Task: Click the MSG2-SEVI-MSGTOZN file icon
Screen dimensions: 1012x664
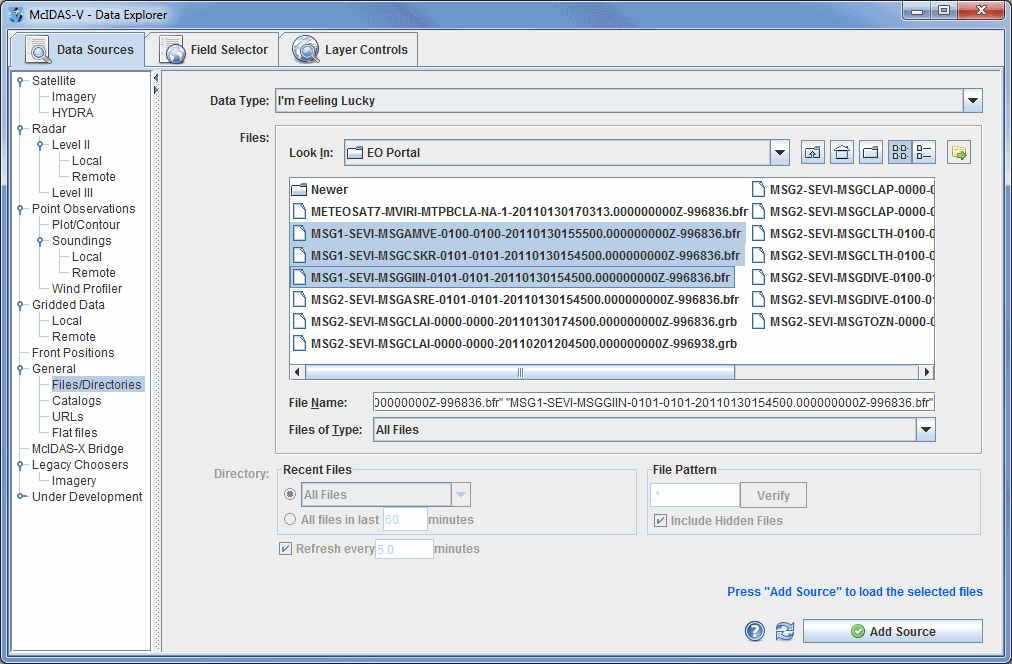Action: [758, 321]
